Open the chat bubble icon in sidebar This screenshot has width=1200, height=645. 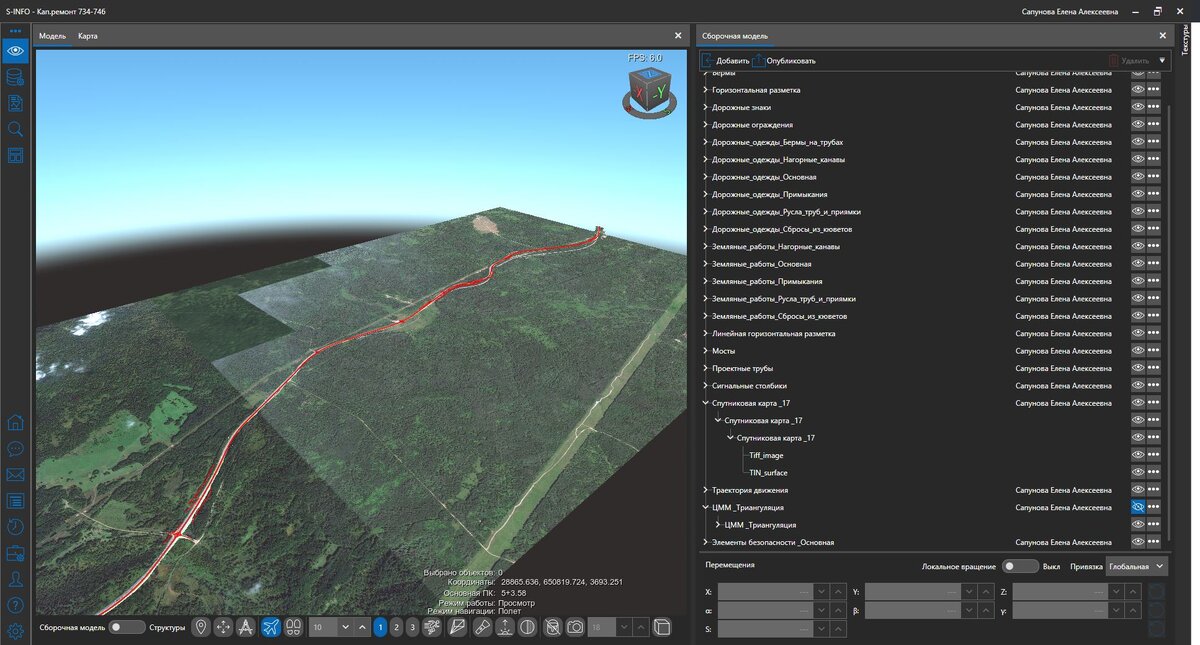pos(15,449)
